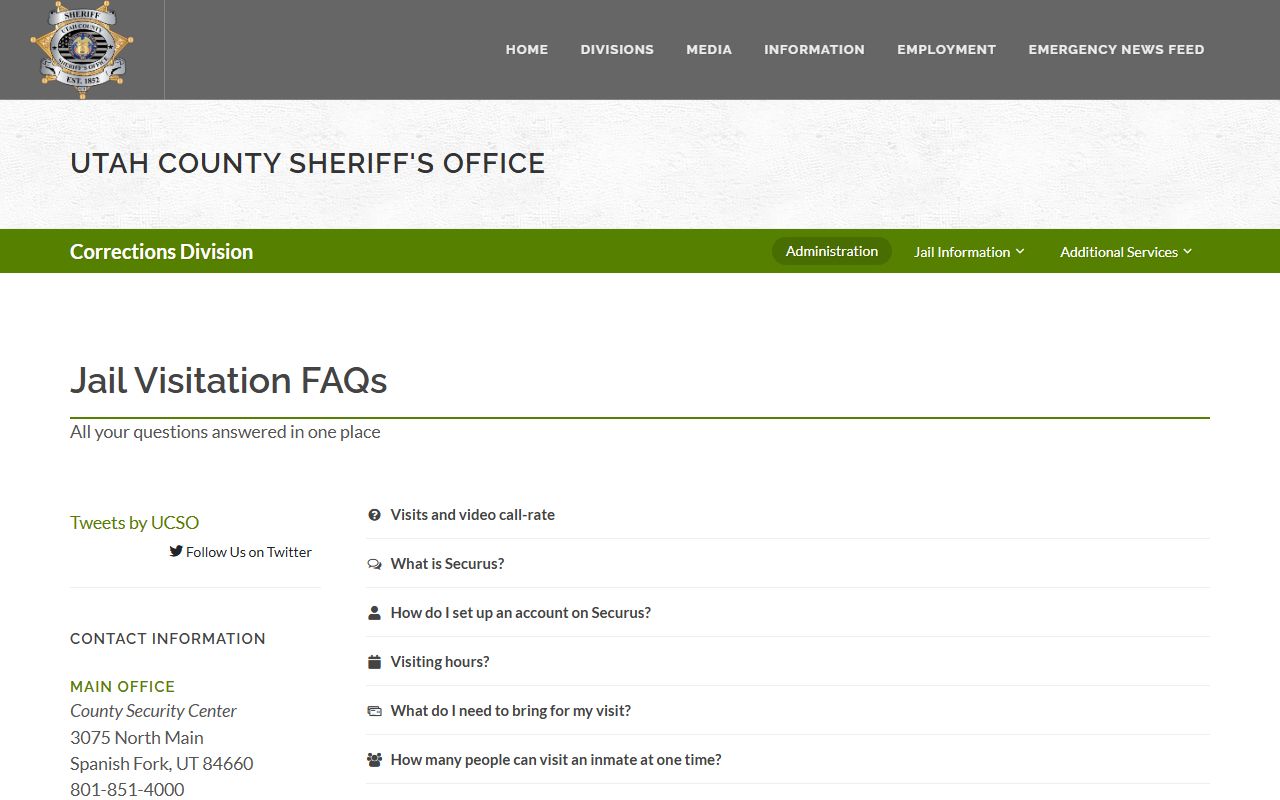Click the address 3075 North Main
Image resolution: width=1280 pixels, height=800 pixels.
(x=137, y=737)
